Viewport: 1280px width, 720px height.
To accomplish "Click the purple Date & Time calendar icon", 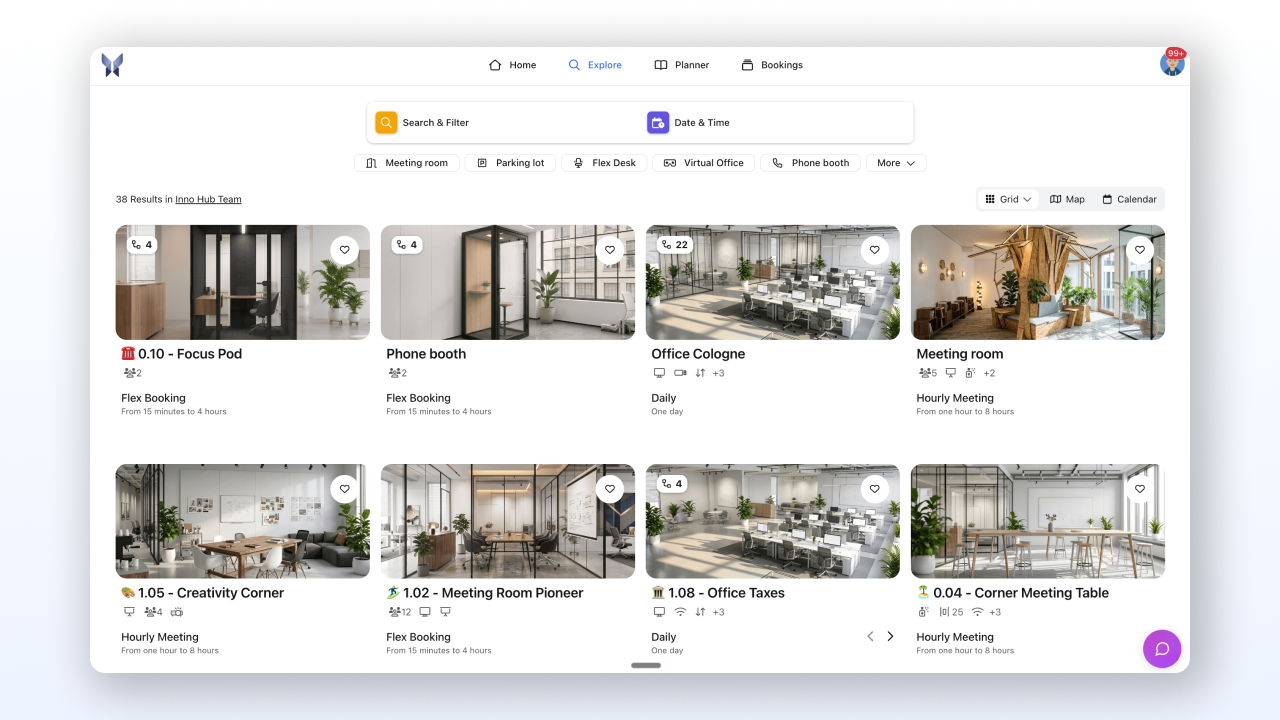I will pos(658,122).
